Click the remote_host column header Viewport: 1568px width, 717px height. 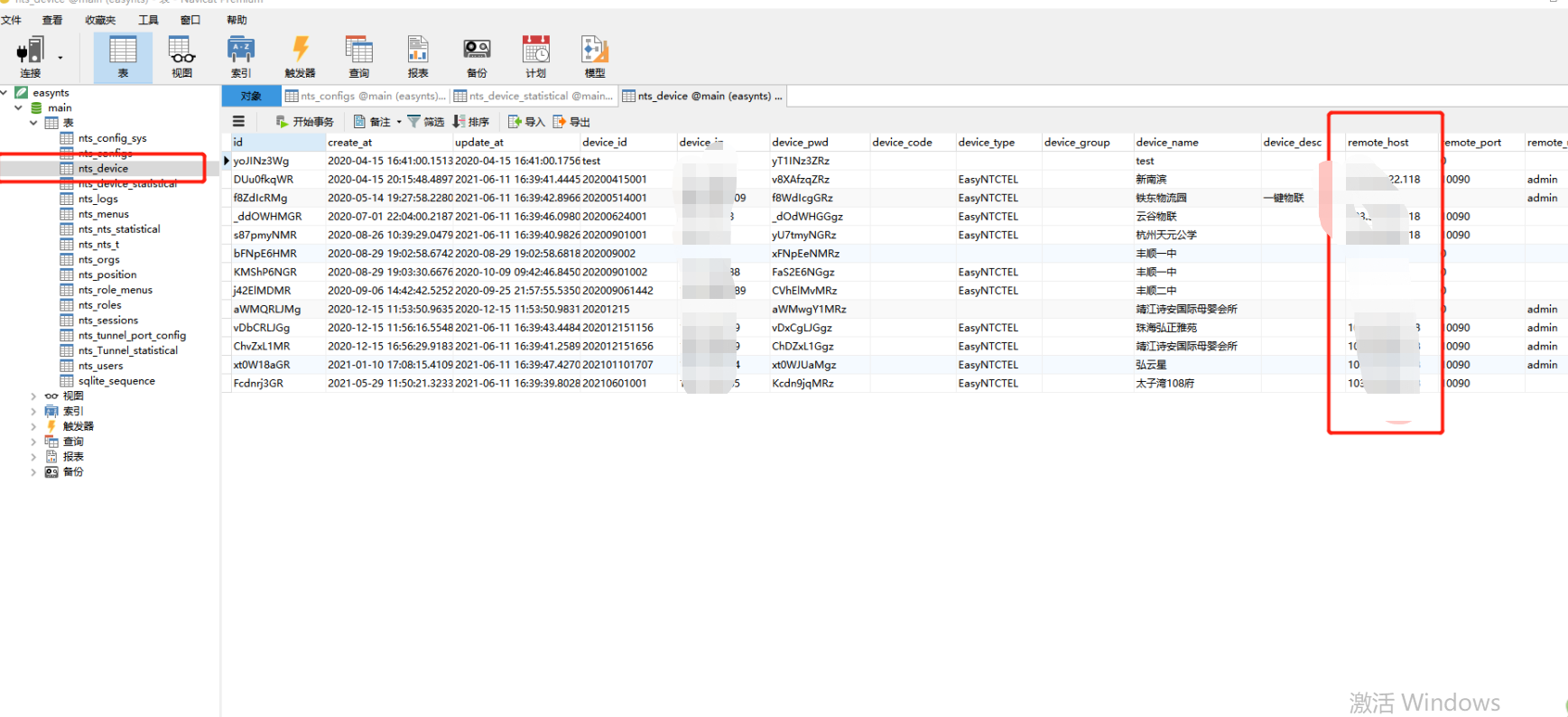1392,142
